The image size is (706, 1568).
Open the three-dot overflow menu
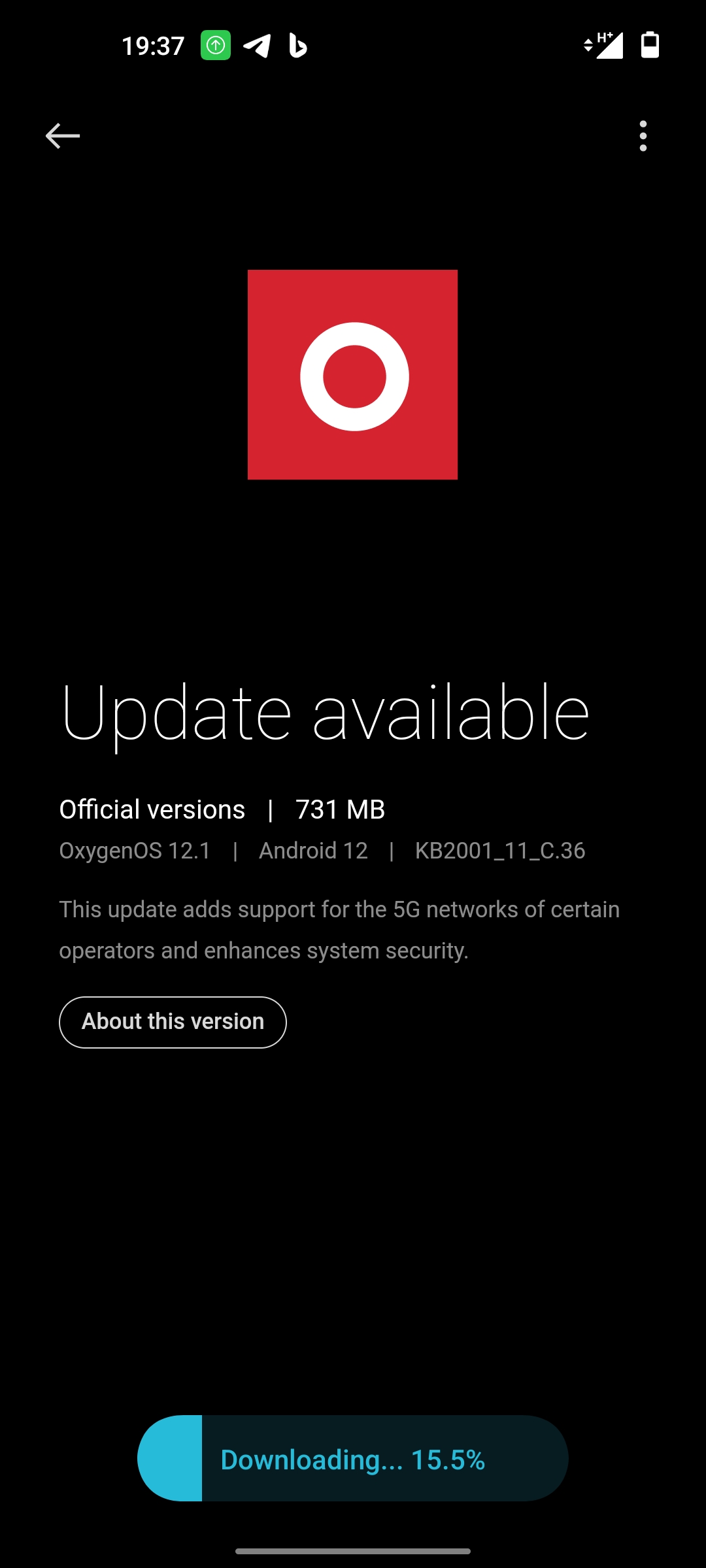[x=643, y=136]
